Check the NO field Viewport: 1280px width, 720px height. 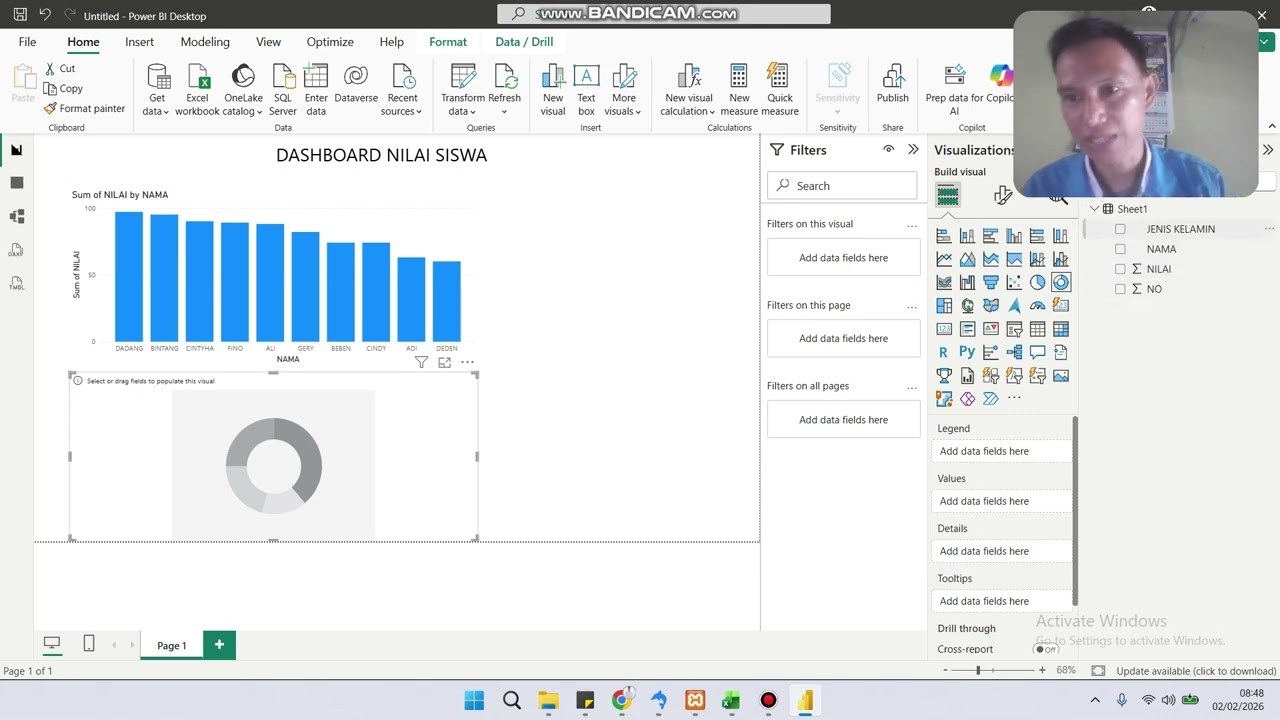pyautogui.click(x=1120, y=289)
